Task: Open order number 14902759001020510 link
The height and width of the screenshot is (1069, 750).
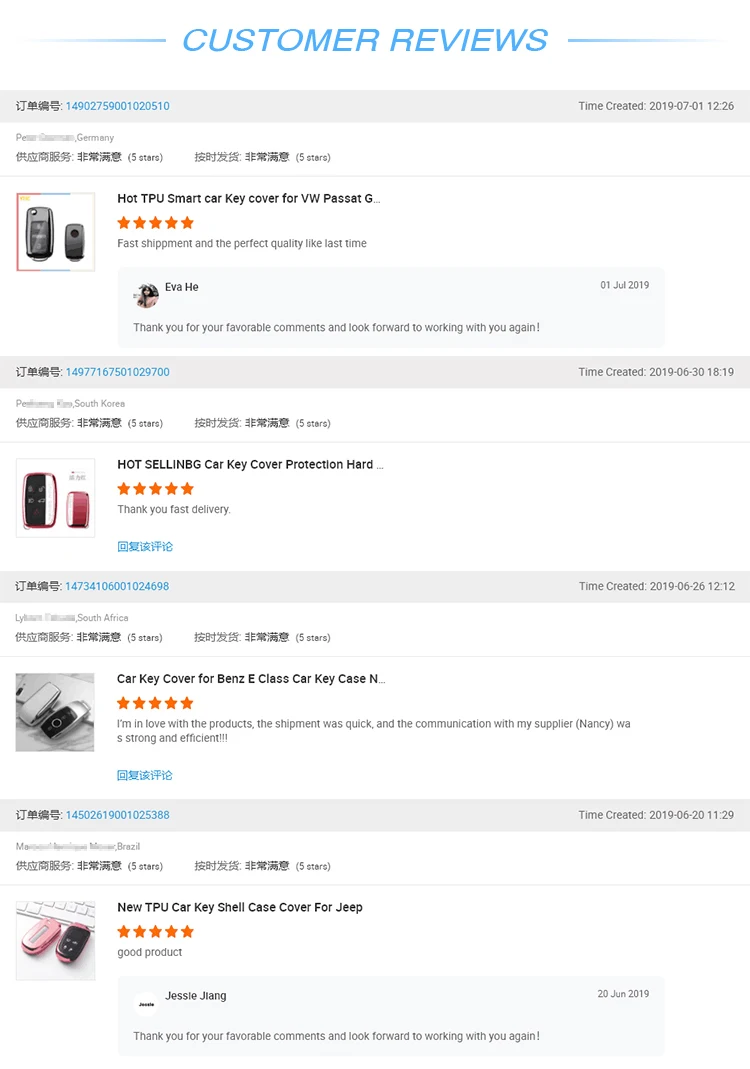Action: pos(117,106)
